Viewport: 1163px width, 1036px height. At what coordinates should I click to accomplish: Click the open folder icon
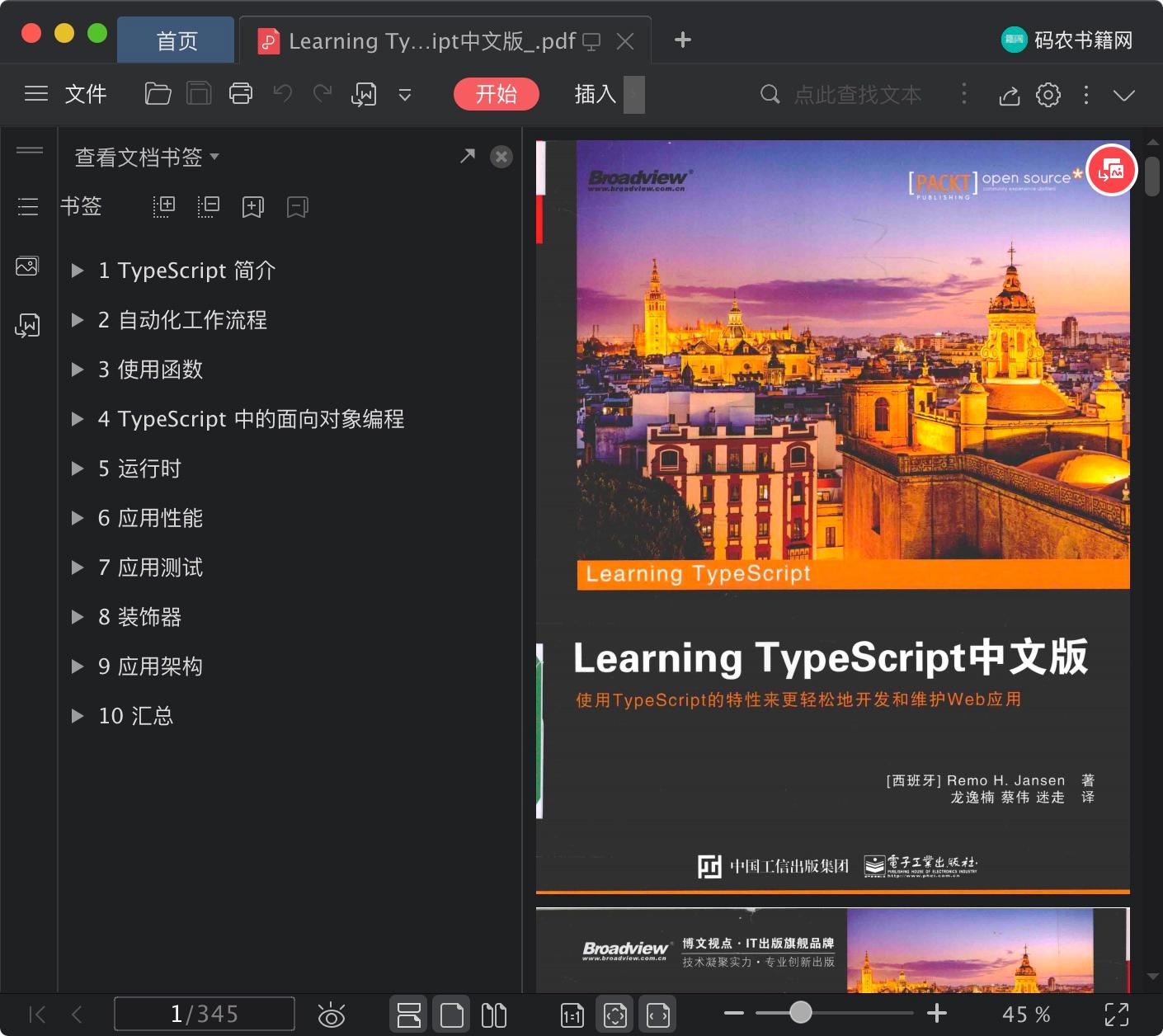tap(158, 94)
